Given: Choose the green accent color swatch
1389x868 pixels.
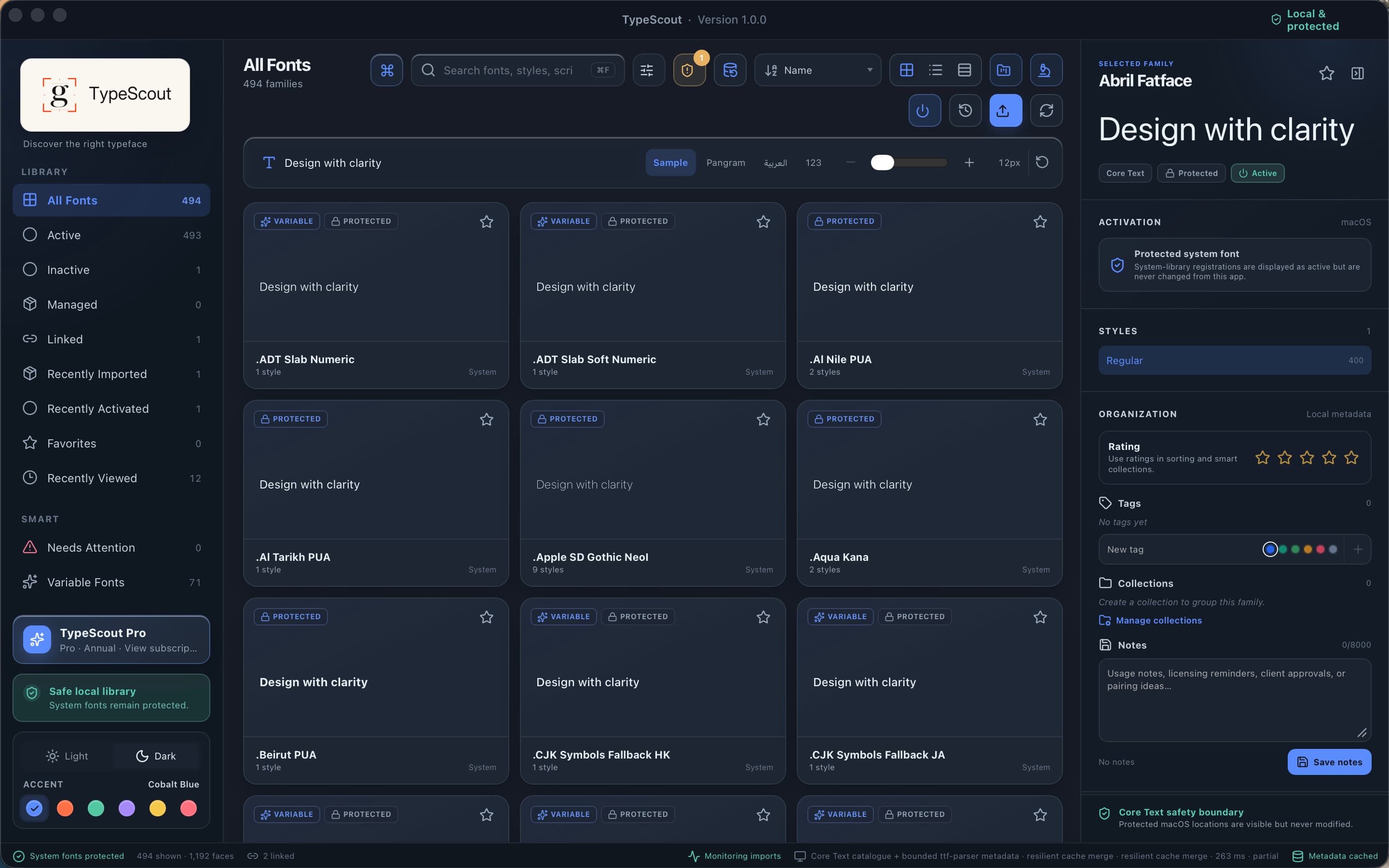Looking at the screenshot, I should coord(96,808).
